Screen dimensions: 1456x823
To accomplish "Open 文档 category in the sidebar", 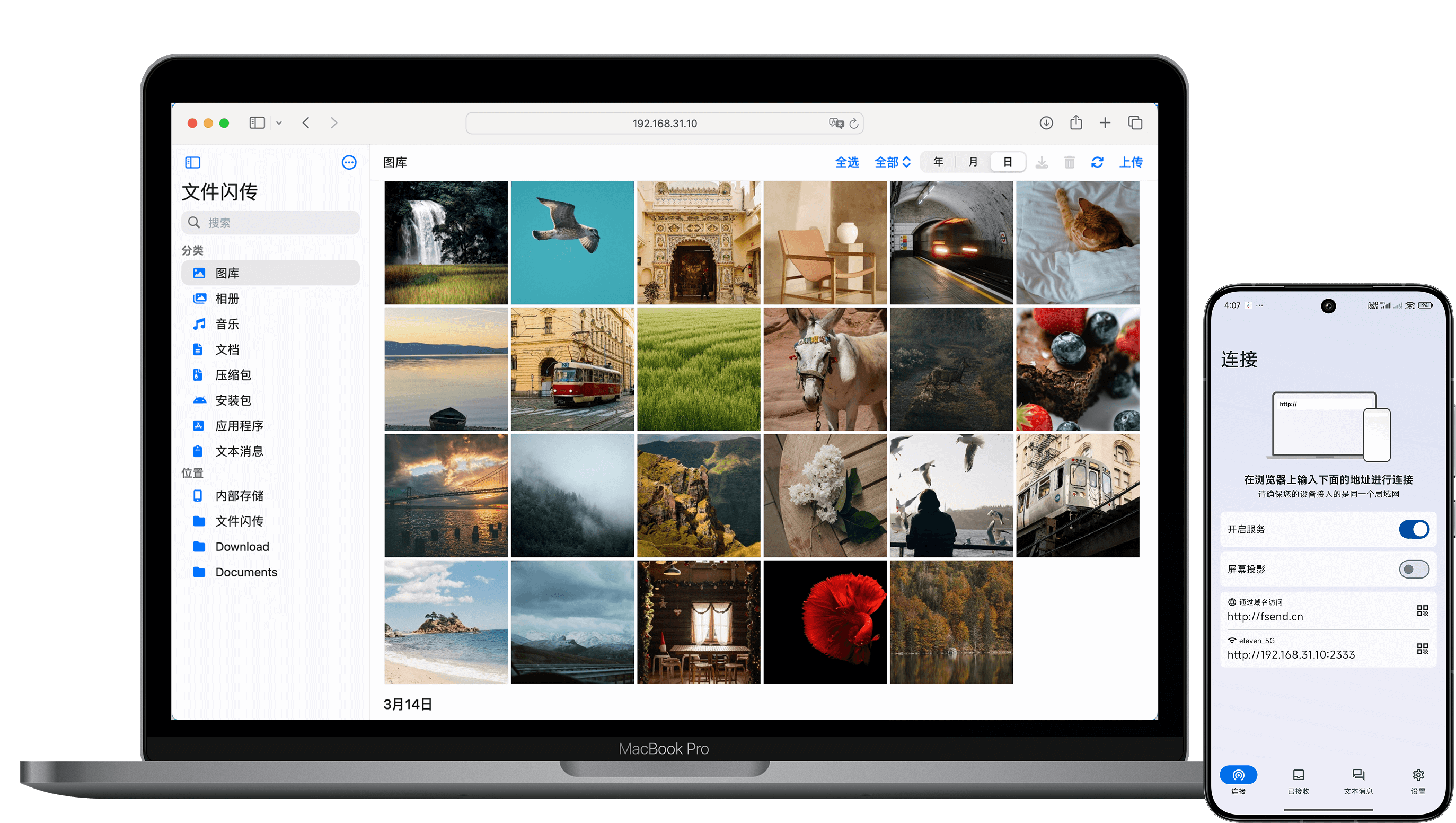I will click(x=271, y=349).
